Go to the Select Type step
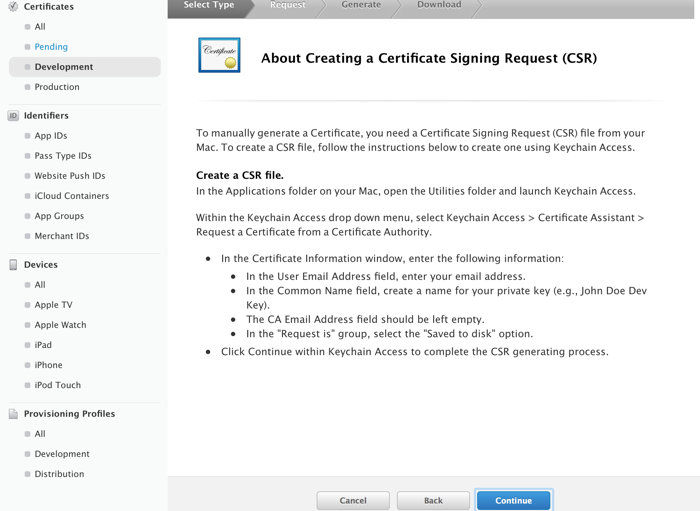Image resolution: width=700 pixels, height=511 pixels. (209, 5)
